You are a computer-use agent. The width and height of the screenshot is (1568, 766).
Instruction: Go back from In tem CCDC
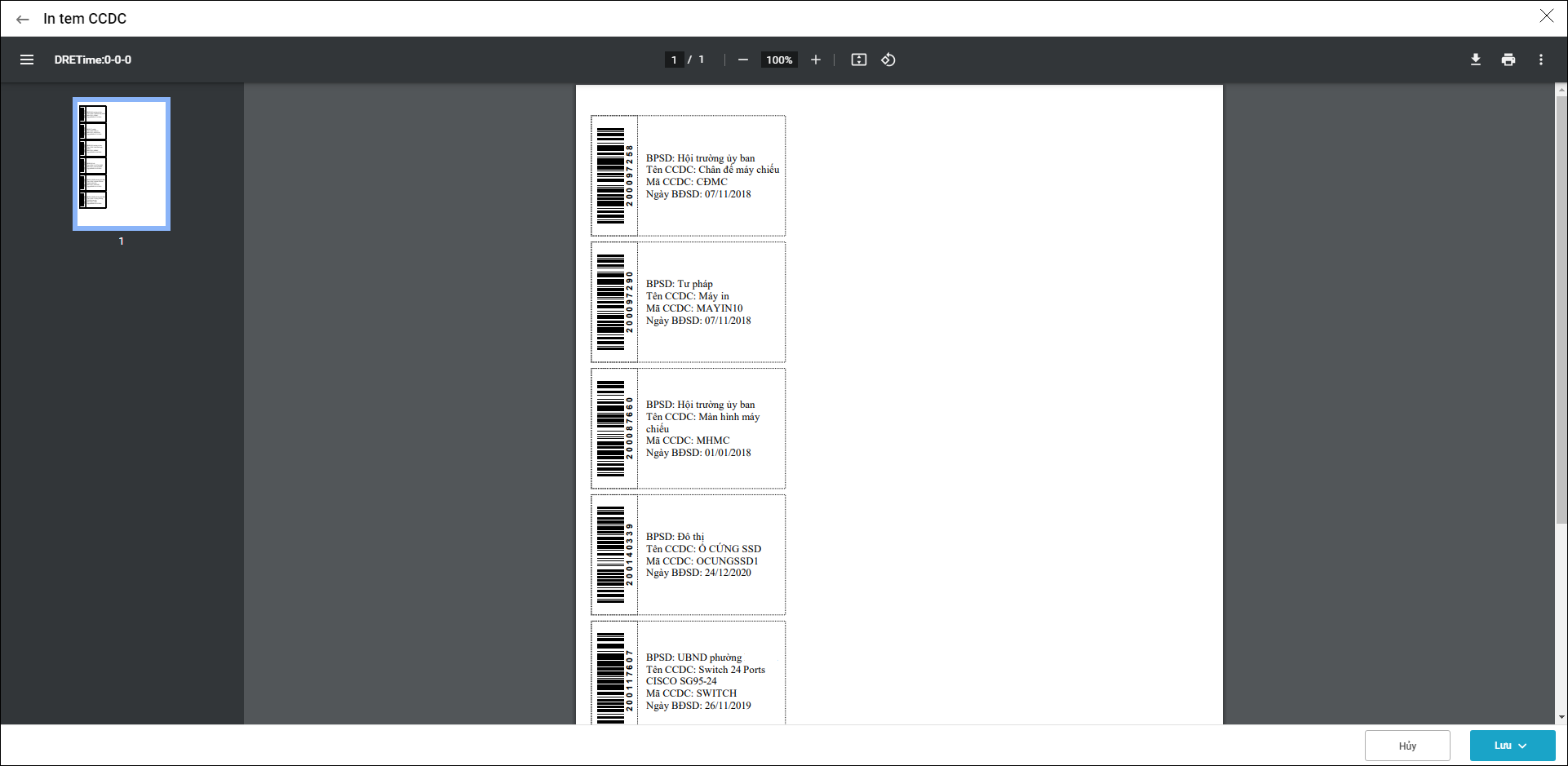pyautogui.click(x=23, y=19)
